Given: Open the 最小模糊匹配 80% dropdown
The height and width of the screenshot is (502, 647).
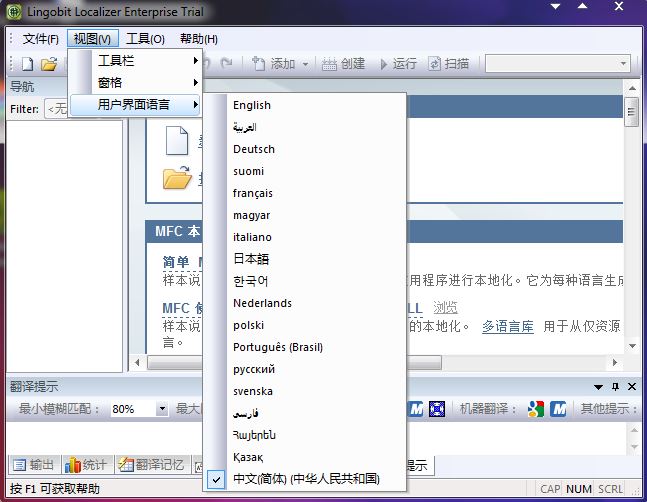Looking at the screenshot, I should pos(162,409).
